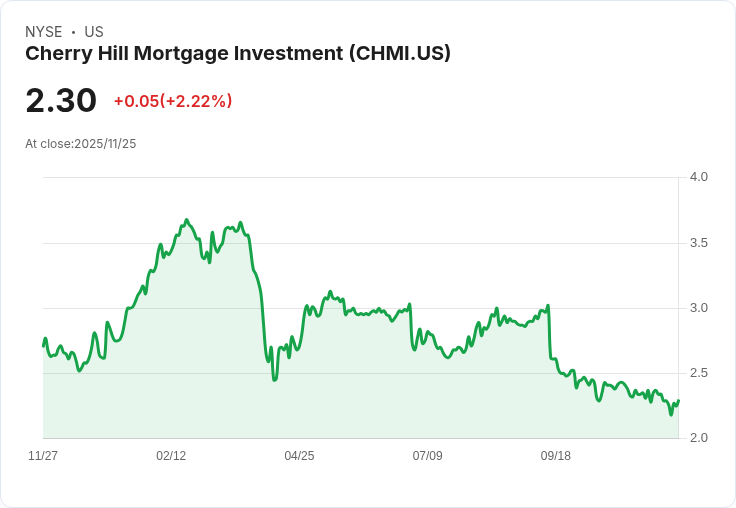Viewport: 736px width, 508px height.
Task: Click the 2.30 current price
Action: tap(61, 101)
